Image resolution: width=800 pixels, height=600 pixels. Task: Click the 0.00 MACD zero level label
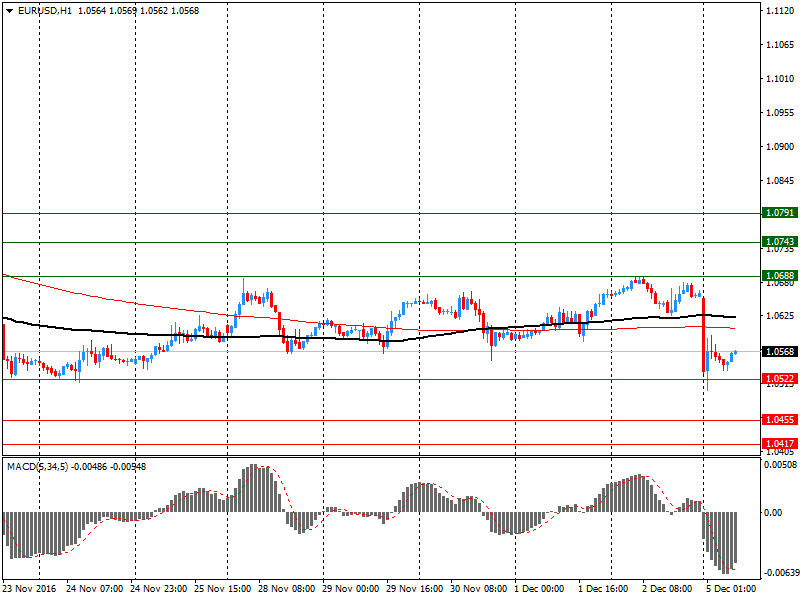click(773, 513)
